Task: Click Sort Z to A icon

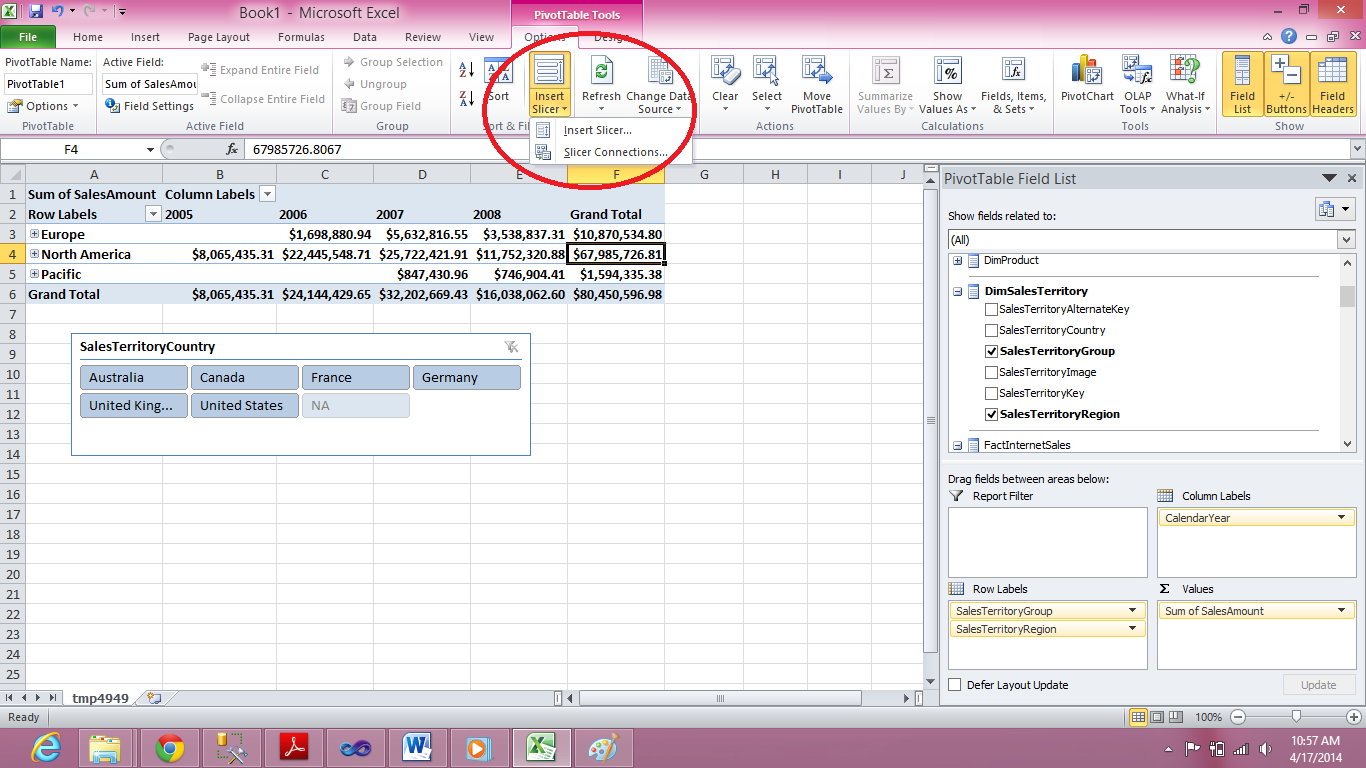Action: 466,98
